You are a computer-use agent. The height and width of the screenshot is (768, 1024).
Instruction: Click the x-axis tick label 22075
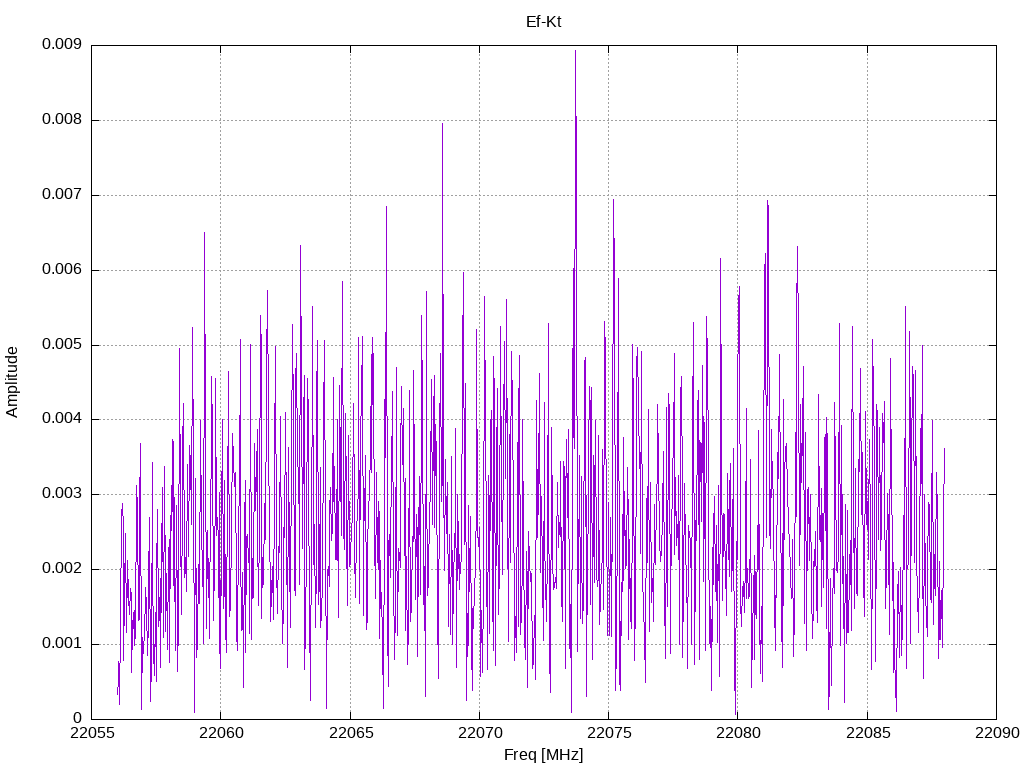pos(609,733)
